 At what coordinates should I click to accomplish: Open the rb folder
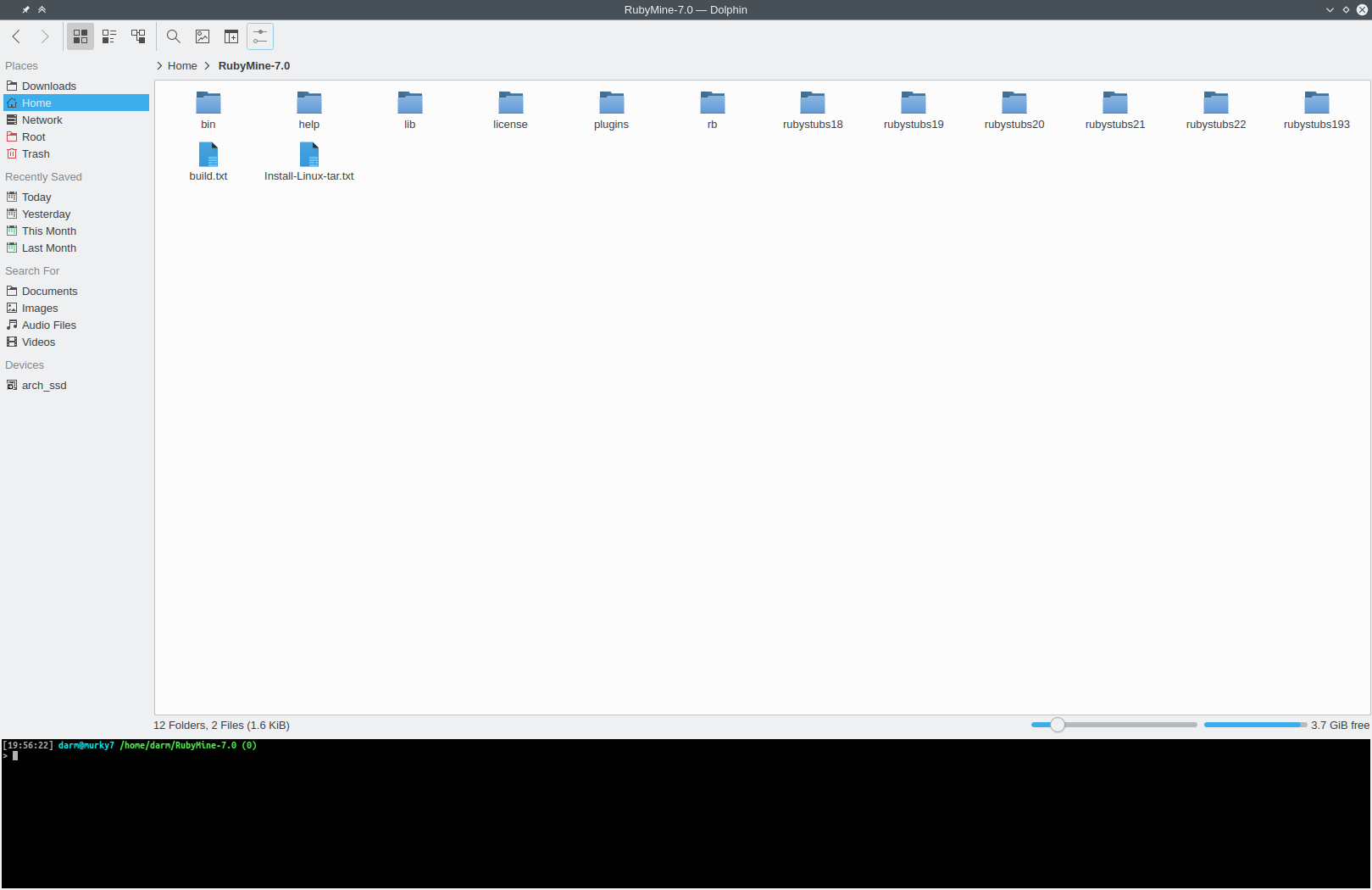[713, 110]
